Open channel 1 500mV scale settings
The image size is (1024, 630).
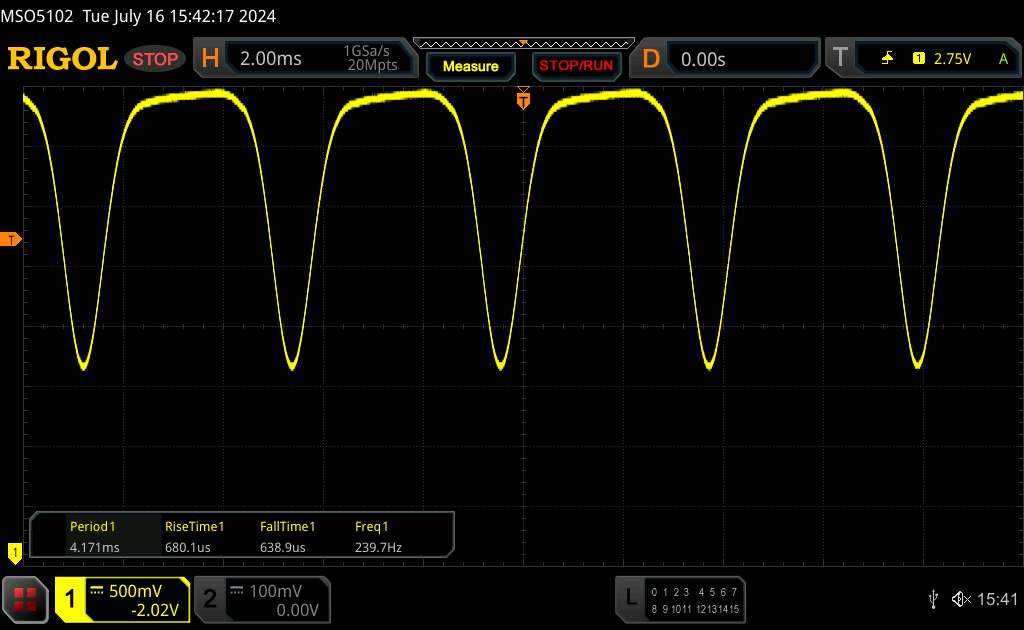point(135,591)
